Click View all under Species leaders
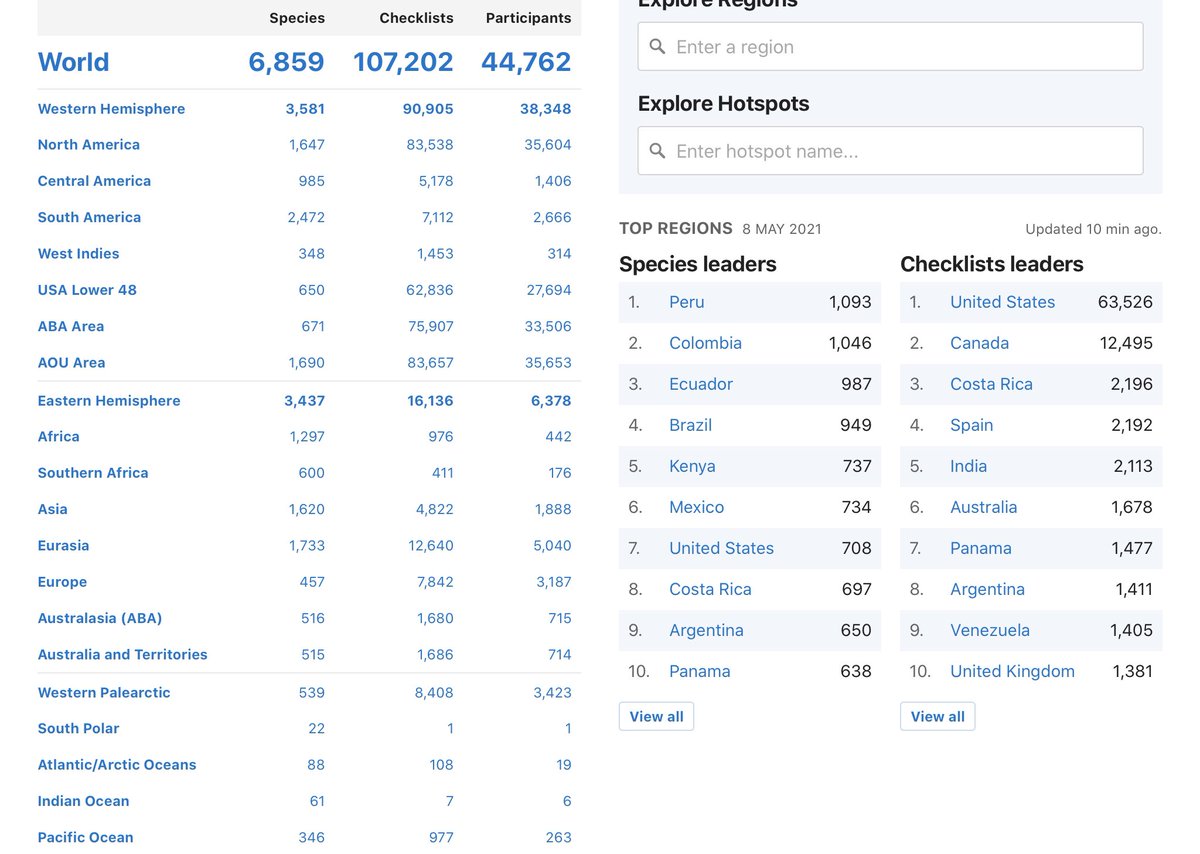 (x=656, y=717)
